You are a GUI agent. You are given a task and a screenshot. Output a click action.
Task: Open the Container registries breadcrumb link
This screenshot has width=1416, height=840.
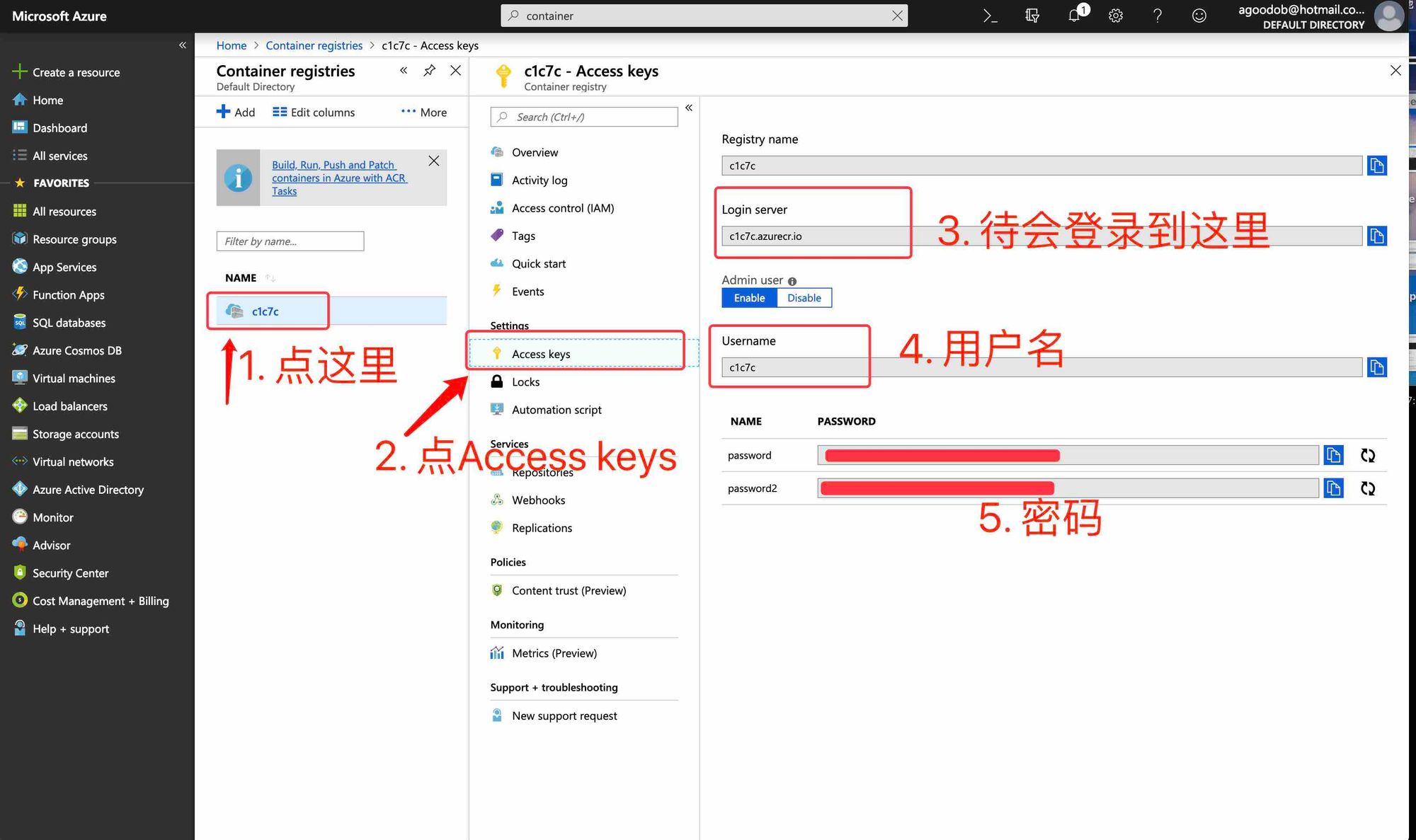click(x=314, y=45)
